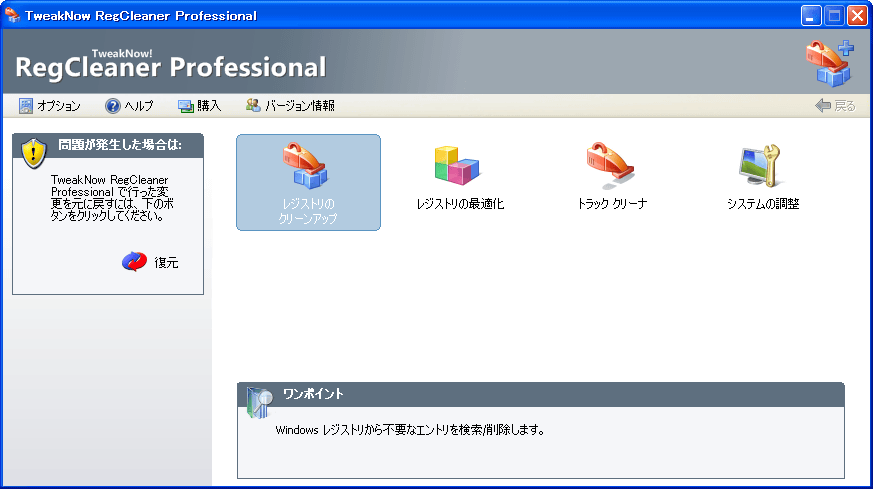The image size is (873, 489).
Task: Minimize the TweakNow RegCleaner window
Action: pyautogui.click(x=811, y=16)
